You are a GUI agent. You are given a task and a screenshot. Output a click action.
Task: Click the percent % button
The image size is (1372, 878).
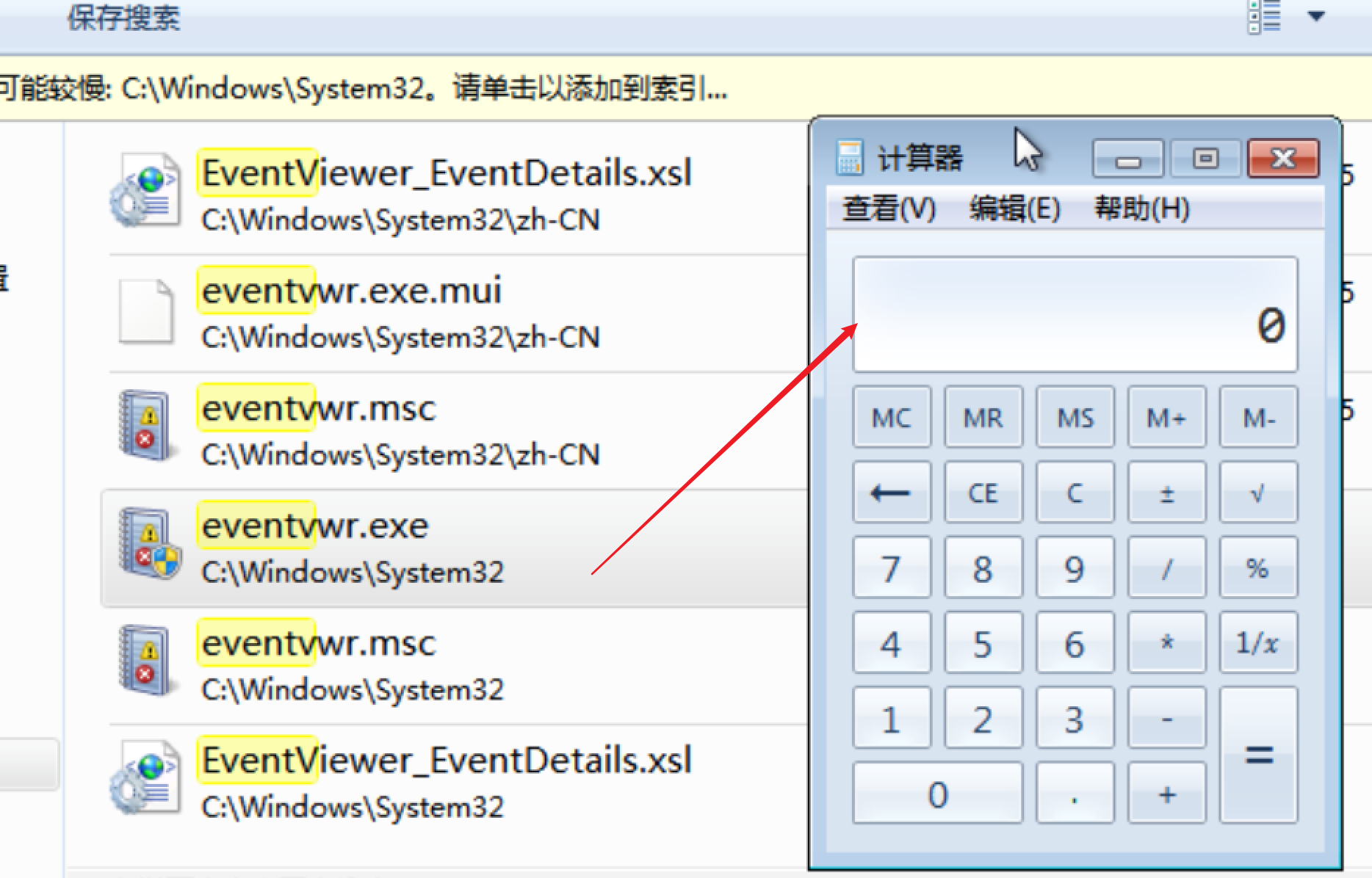pos(1259,567)
